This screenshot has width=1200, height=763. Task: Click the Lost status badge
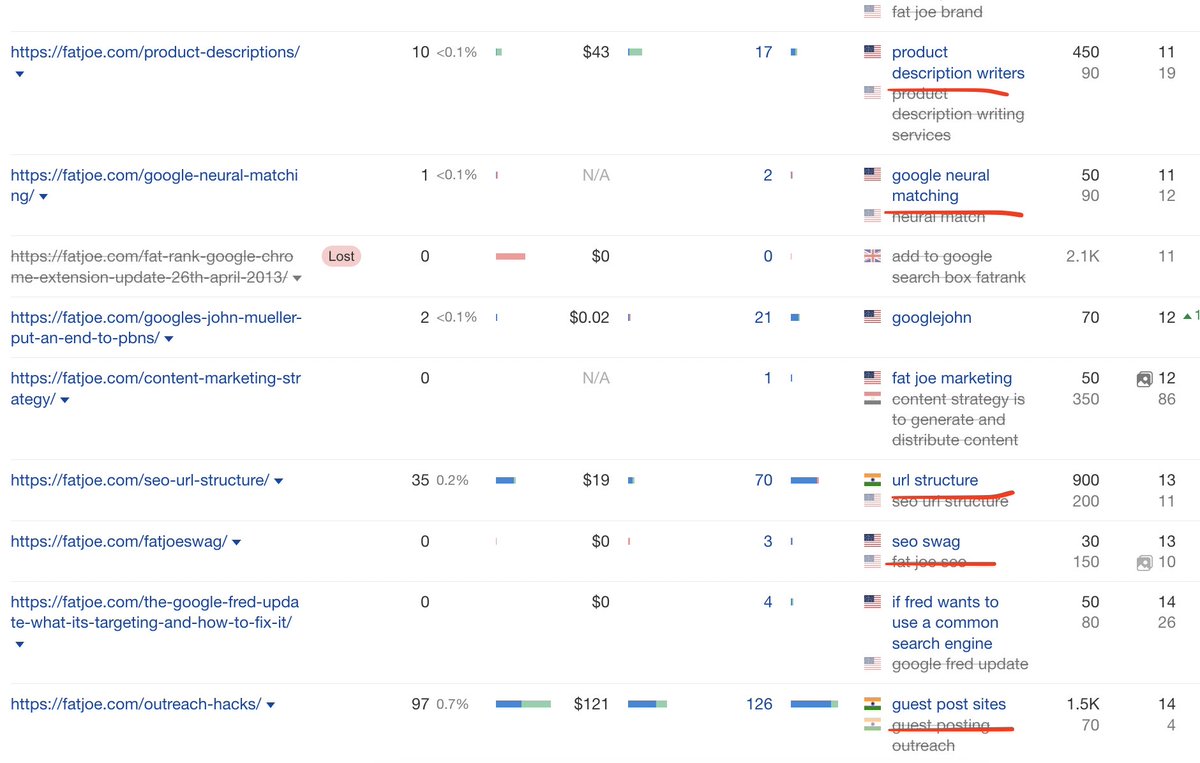coord(341,256)
